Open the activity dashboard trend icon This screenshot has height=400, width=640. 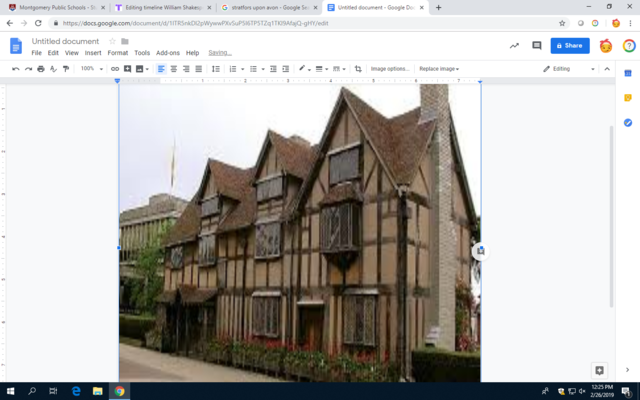(514, 46)
